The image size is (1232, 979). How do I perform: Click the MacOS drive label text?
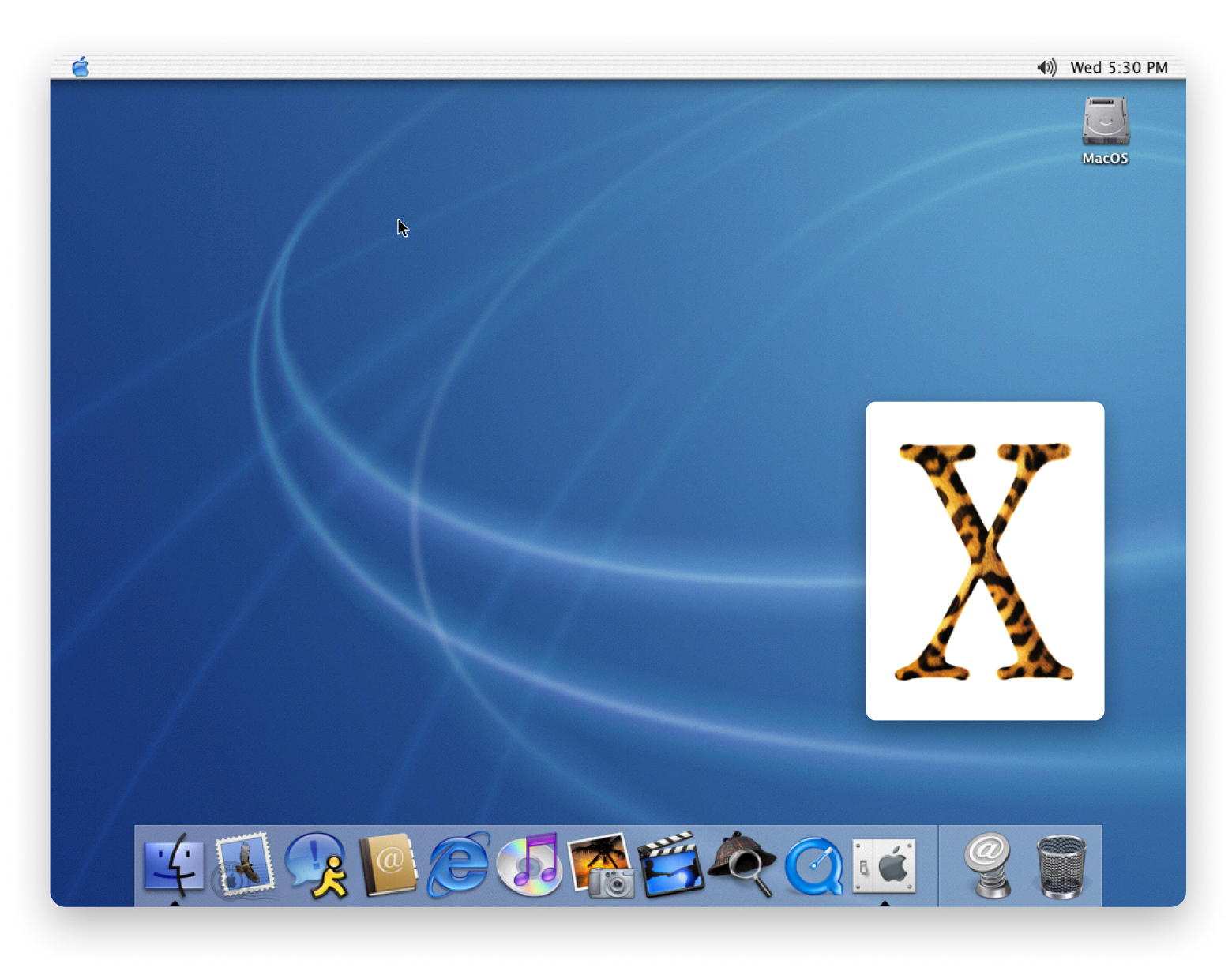[1105, 158]
